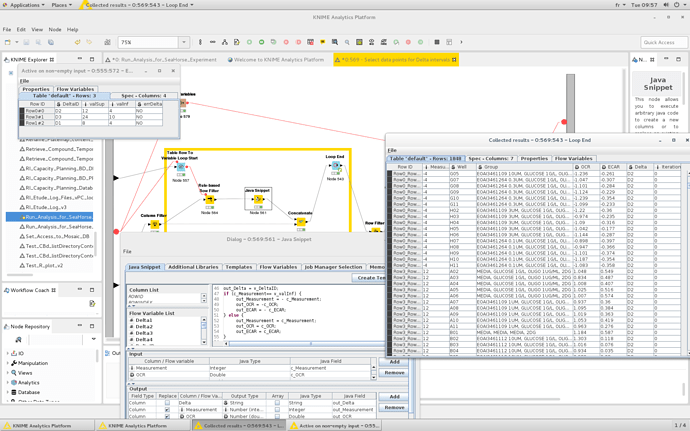Image resolution: width=690 pixels, height=431 pixels.
Task: Expand the Manipulation category in Node Repository
Action: click(x=7, y=363)
